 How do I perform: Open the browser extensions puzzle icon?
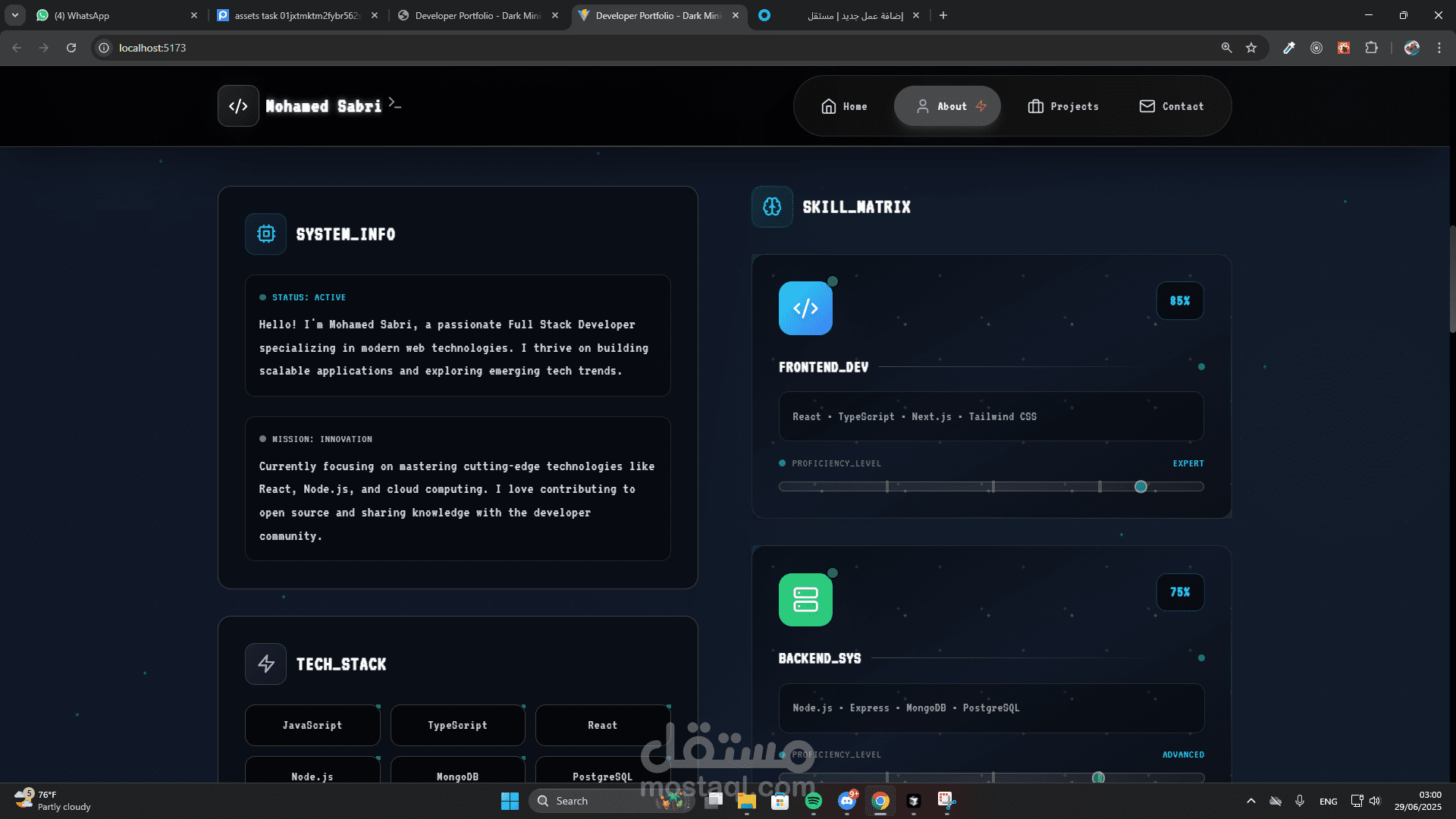click(x=1371, y=48)
